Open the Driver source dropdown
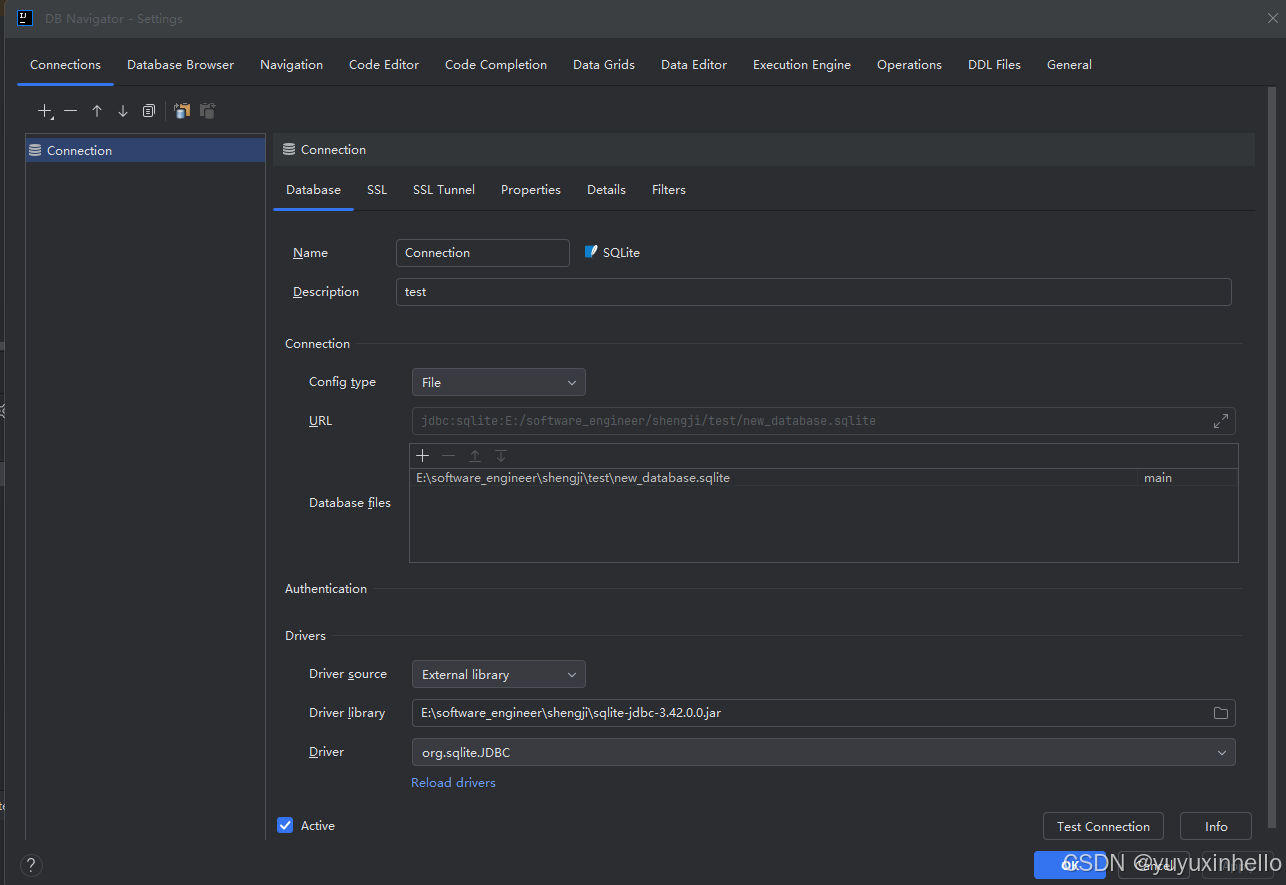Image resolution: width=1286 pixels, height=885 pixels. click(498, 674)
